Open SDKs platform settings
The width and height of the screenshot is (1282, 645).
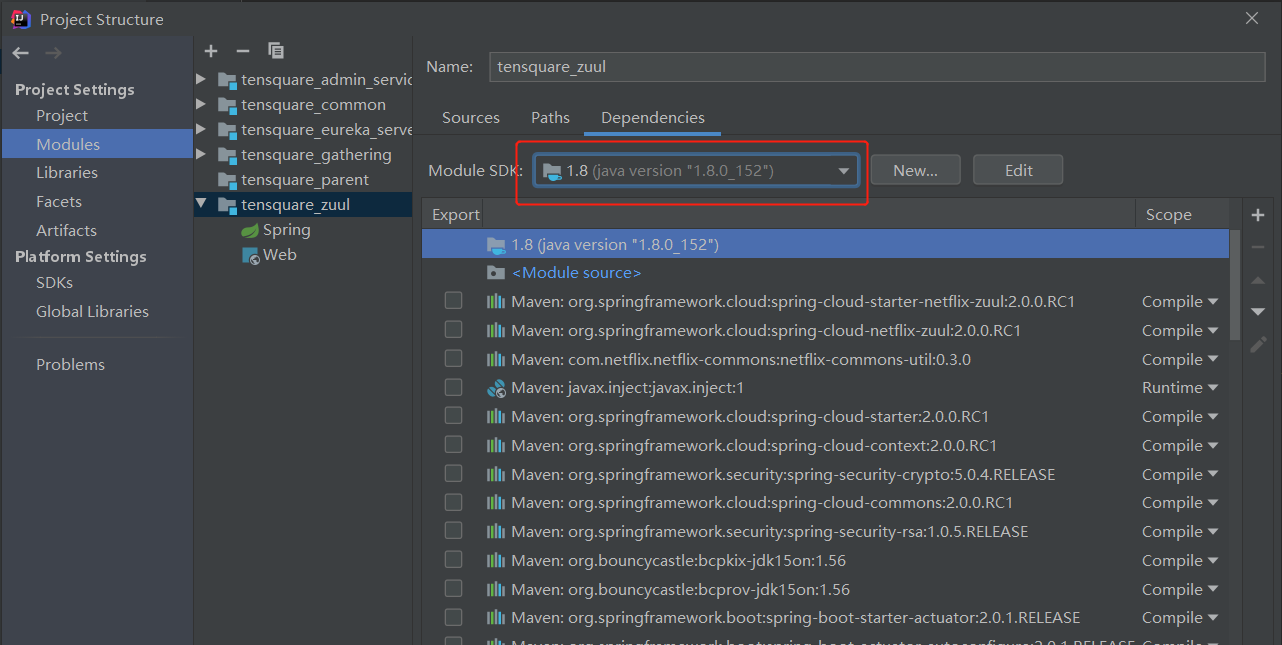point(54,283)
